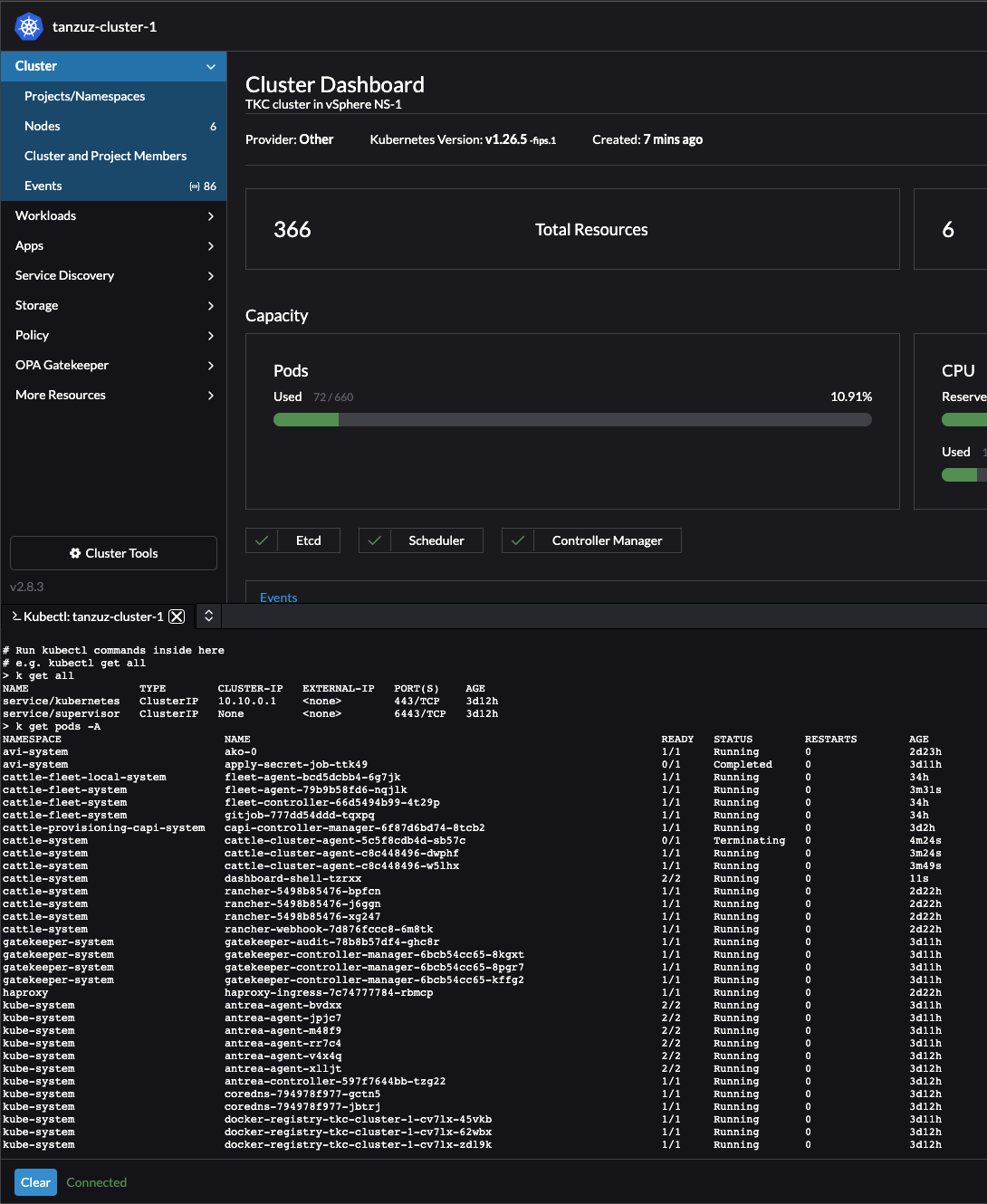Click 'docker-registry-tkc-cluster-1-cv7lx-45vkb' pod name

click(359, 1120)
